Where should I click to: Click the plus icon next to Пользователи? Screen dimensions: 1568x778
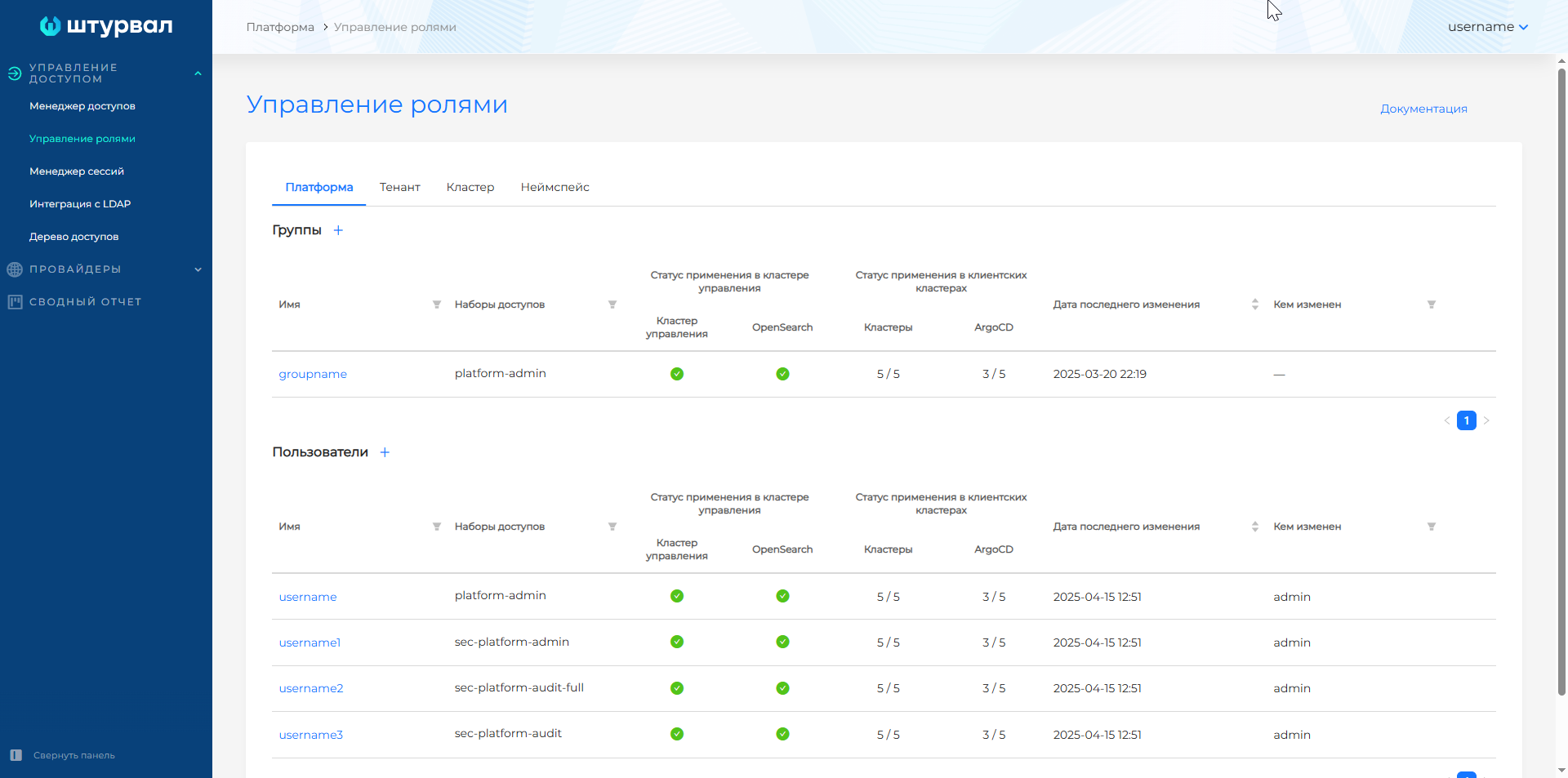tap(385, 452)
